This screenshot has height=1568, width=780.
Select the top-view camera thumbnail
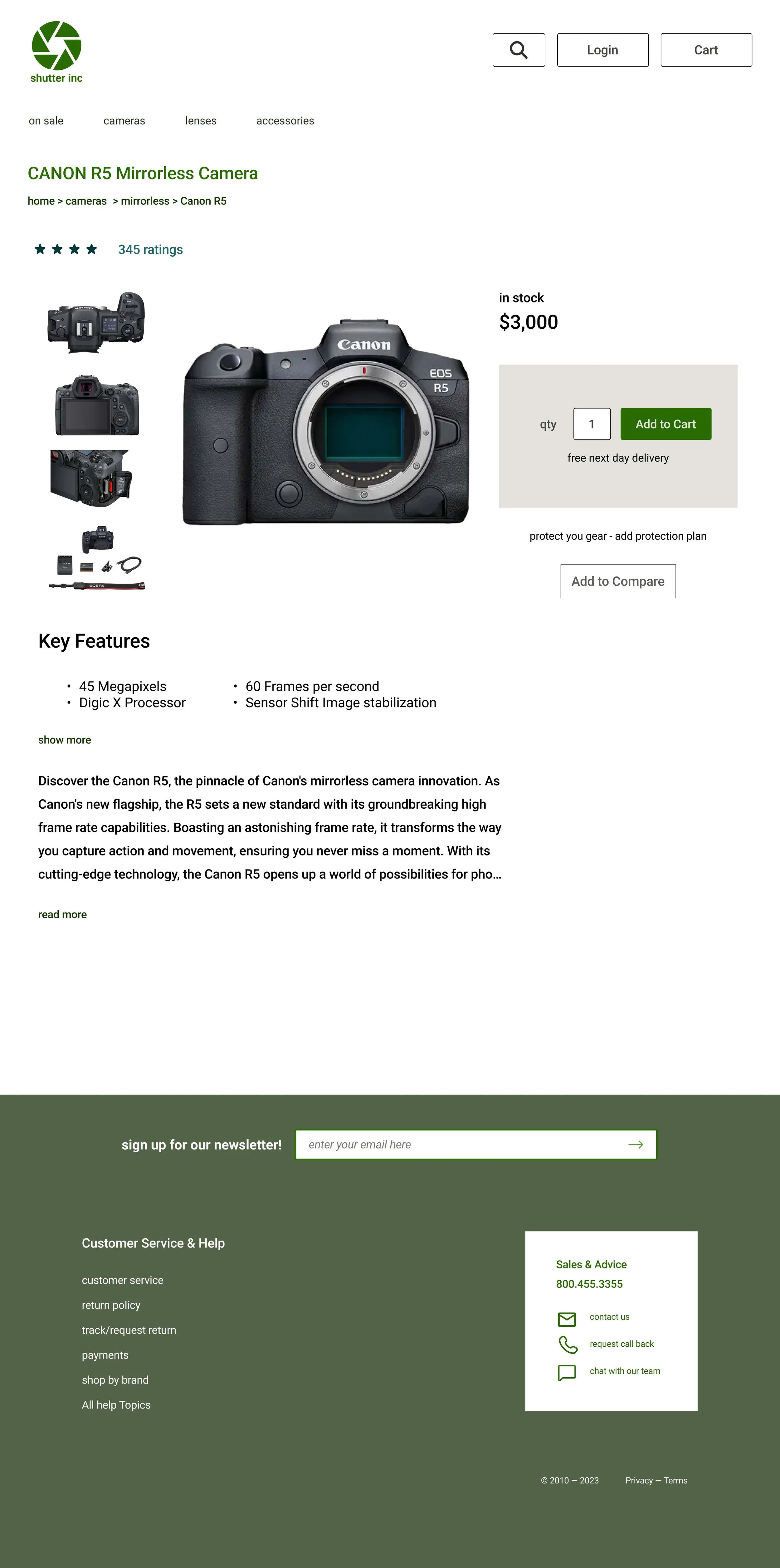pos(97,322)
